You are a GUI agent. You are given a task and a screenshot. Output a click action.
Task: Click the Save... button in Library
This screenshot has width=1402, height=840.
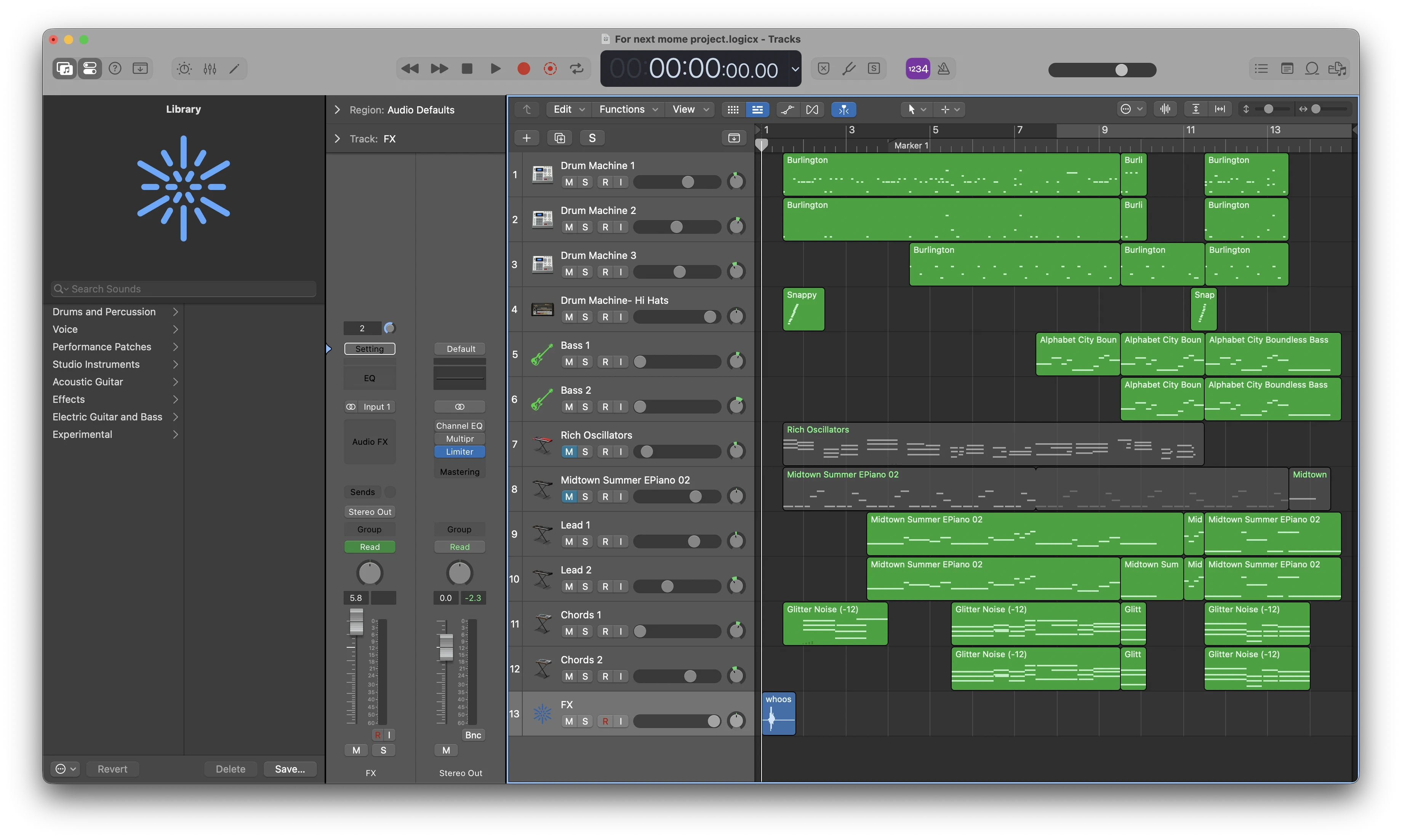coord(289,769)
